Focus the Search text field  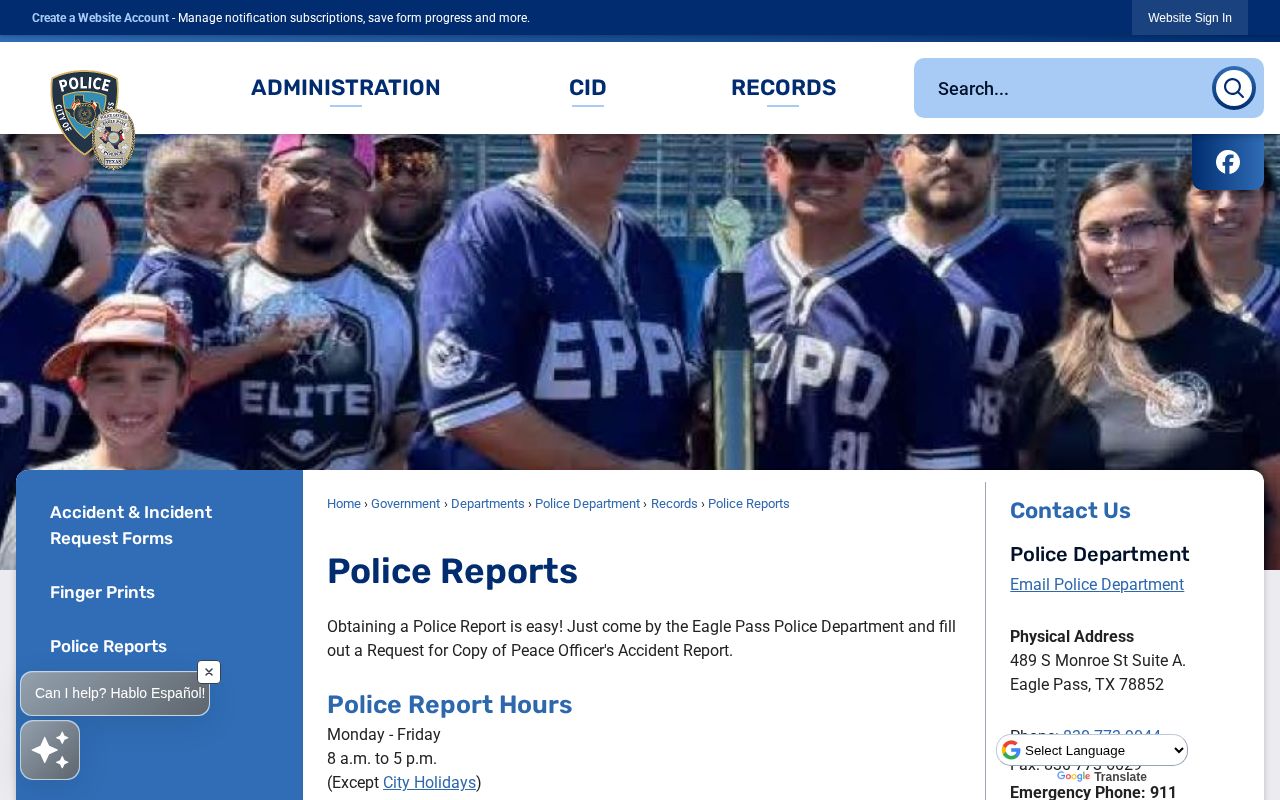1062,88
